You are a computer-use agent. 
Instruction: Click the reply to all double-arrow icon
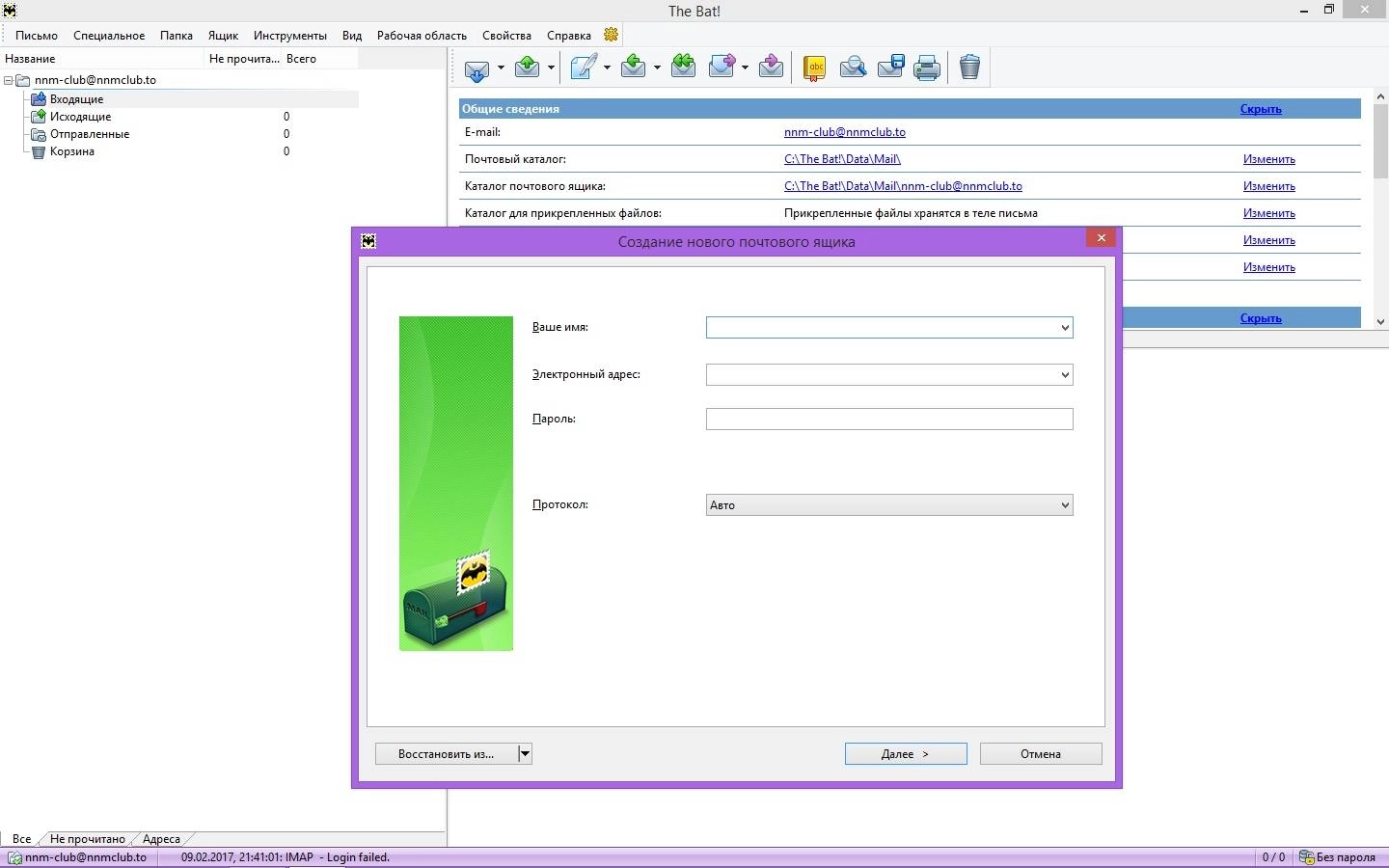[684, 67]
